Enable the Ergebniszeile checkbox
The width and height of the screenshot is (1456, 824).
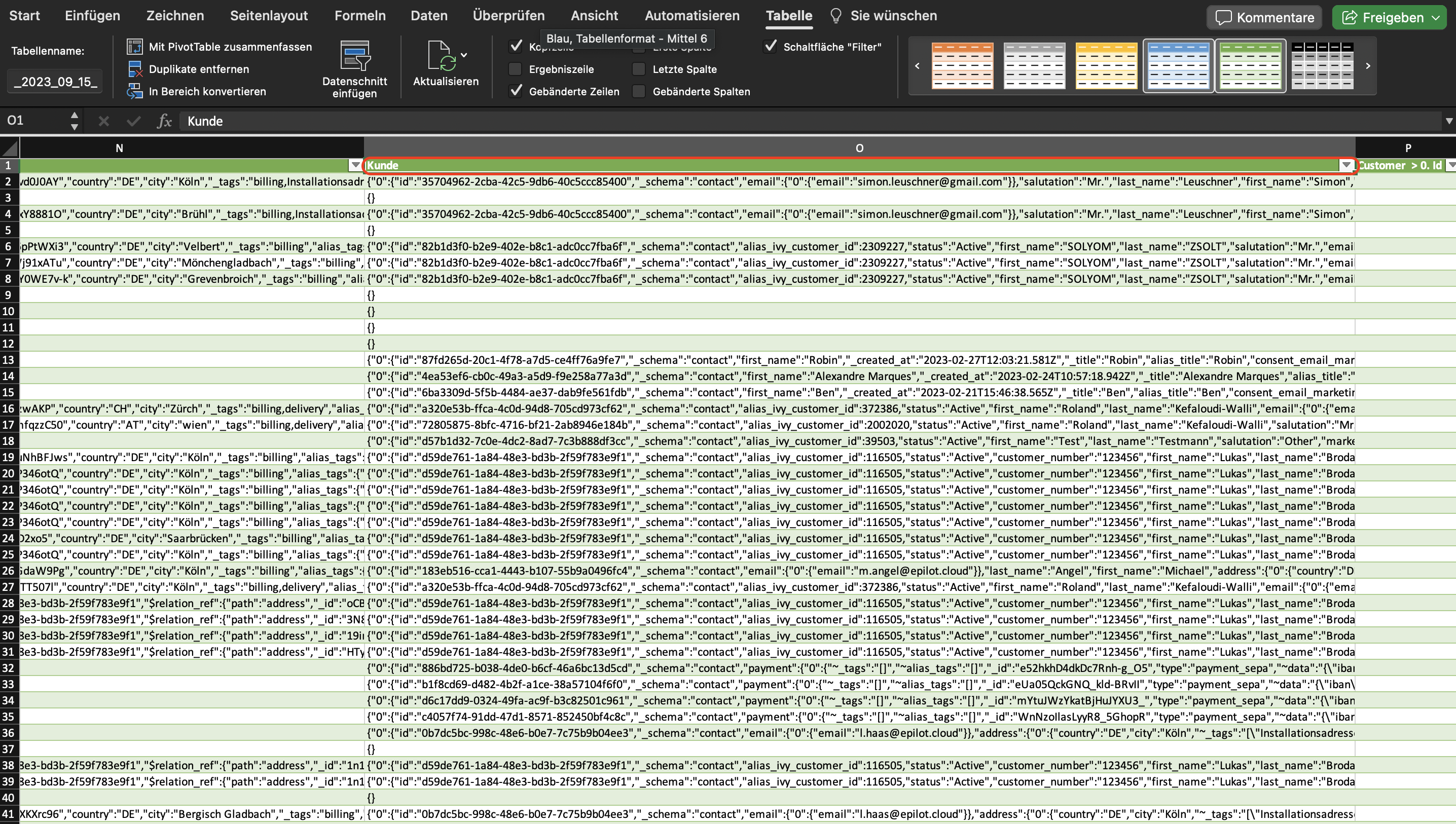tap(515, 69)
